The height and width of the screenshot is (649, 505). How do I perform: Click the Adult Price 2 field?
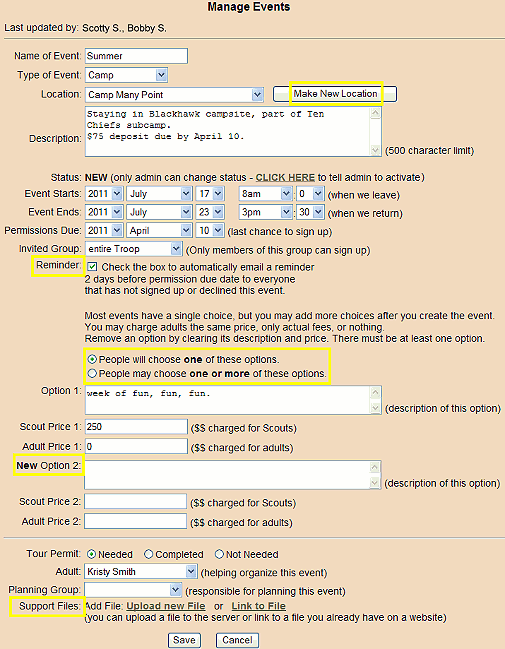coord(135,521)
